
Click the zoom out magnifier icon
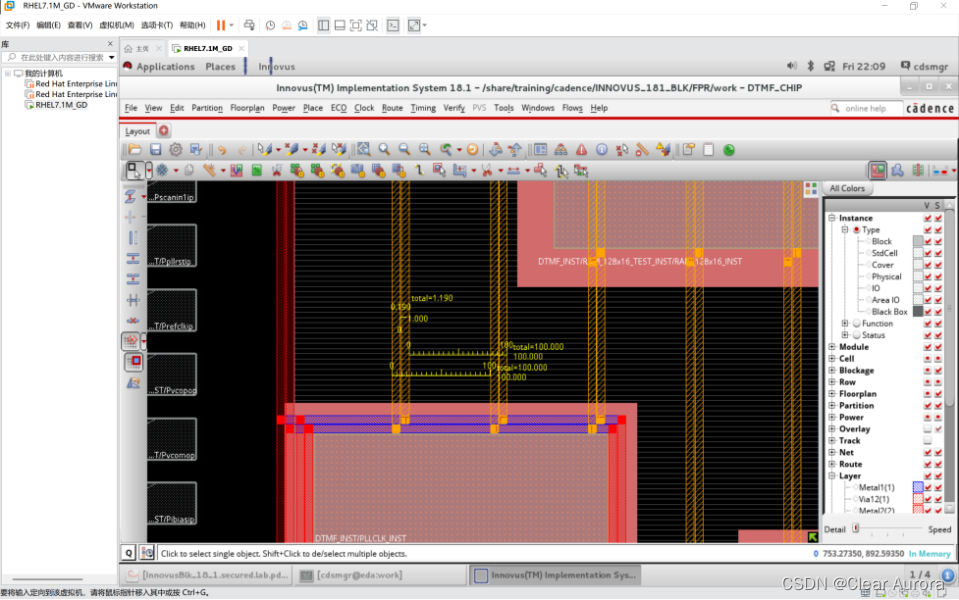(x=404, y=149)
